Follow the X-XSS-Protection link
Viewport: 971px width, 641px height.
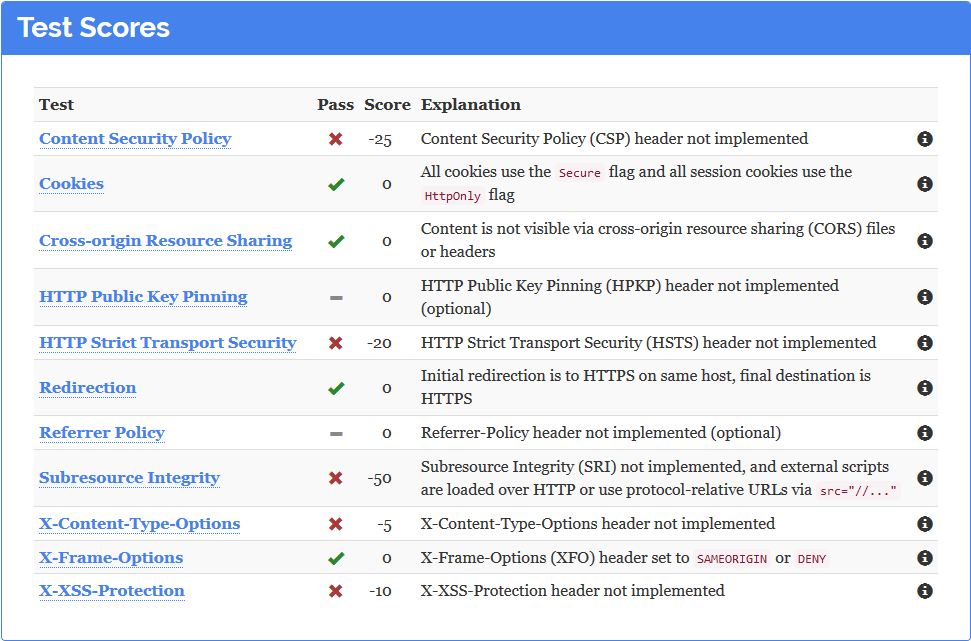point(111,591)
